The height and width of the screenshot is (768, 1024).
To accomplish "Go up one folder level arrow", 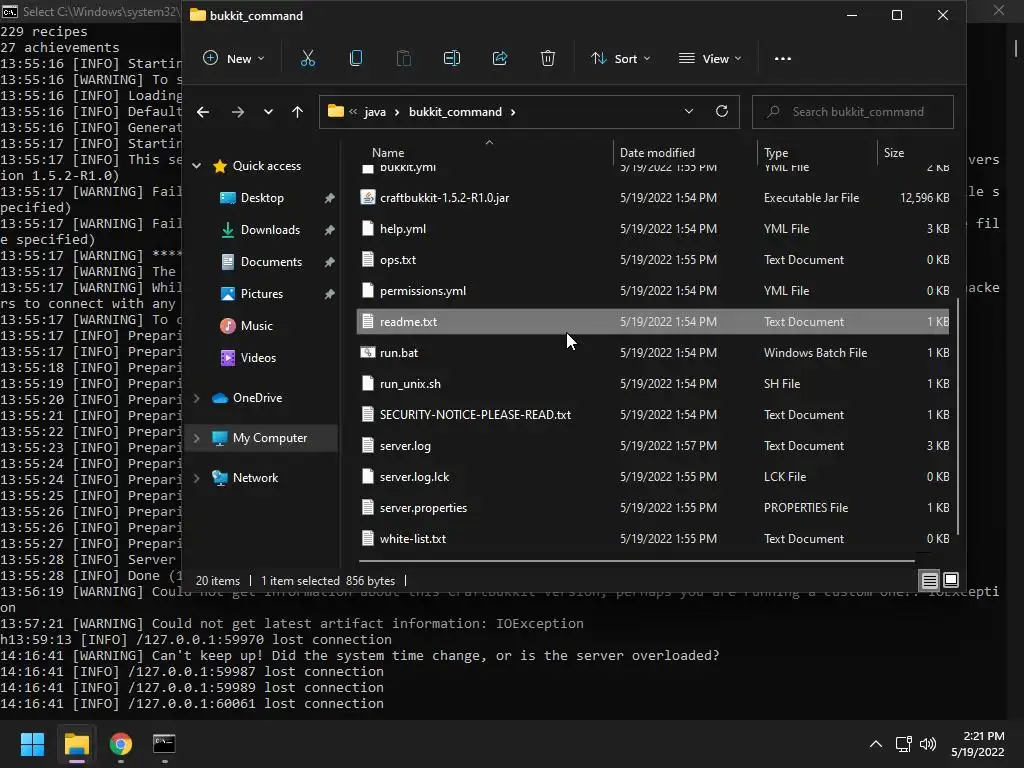I will click(x=297, y=112).
